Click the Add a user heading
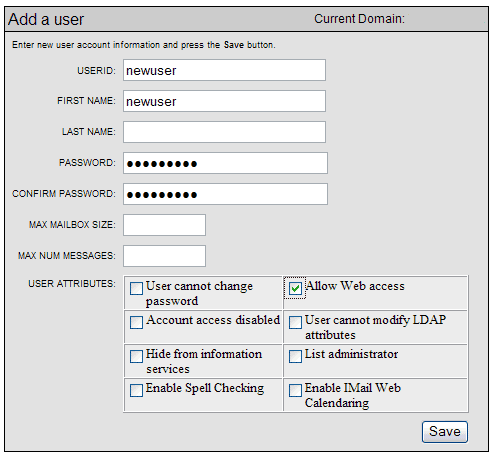The height and width of the screenshot is (457, 496). [46, 19]
